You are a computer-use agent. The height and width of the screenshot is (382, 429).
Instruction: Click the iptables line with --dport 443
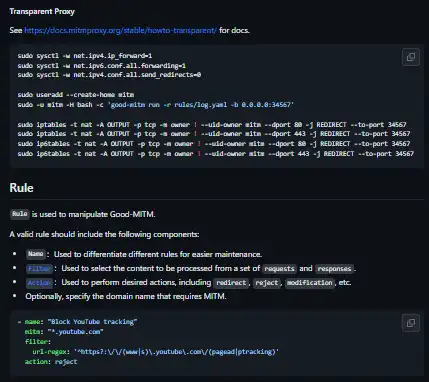(214, 134)
